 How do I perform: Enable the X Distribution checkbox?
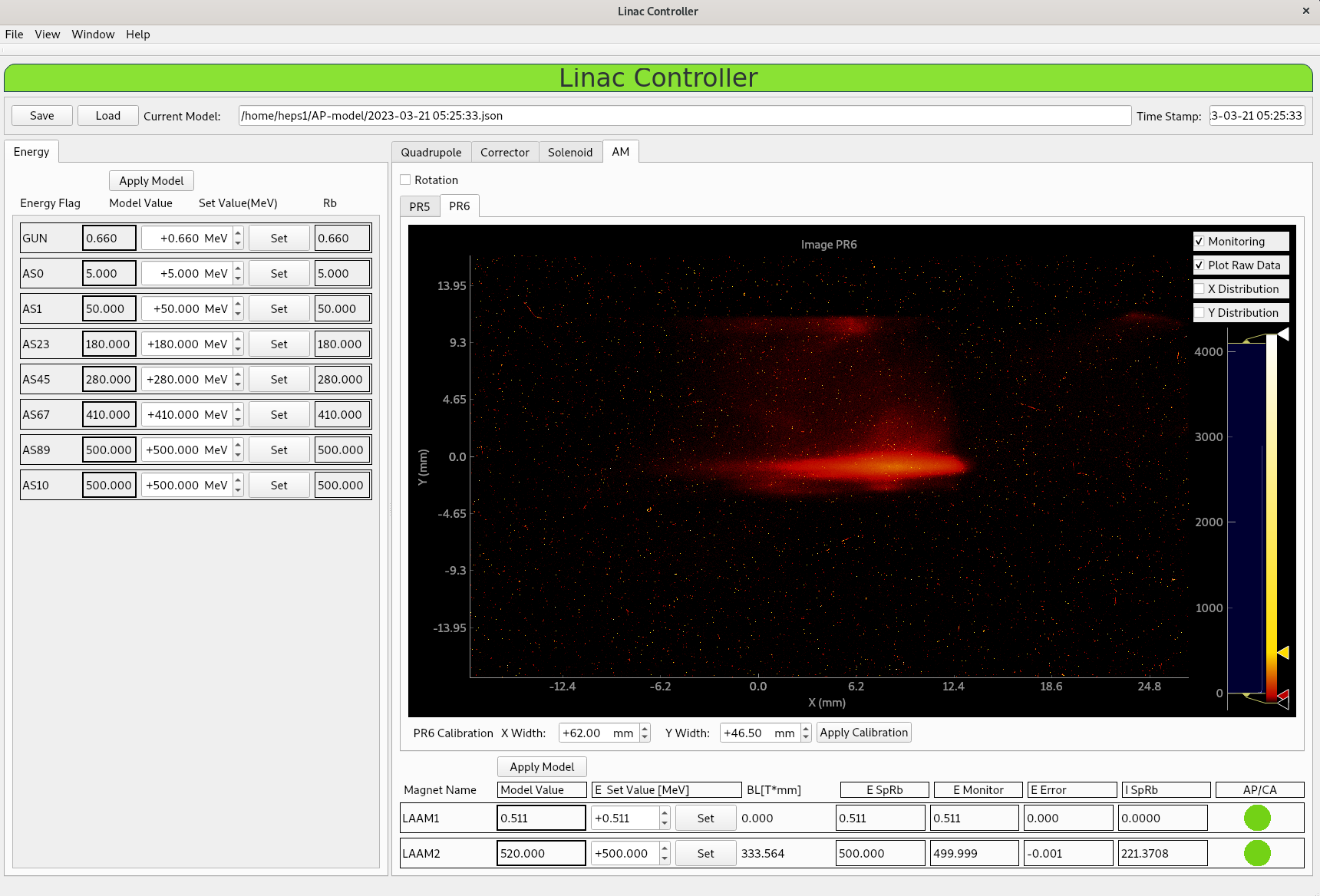point(1200,289)
